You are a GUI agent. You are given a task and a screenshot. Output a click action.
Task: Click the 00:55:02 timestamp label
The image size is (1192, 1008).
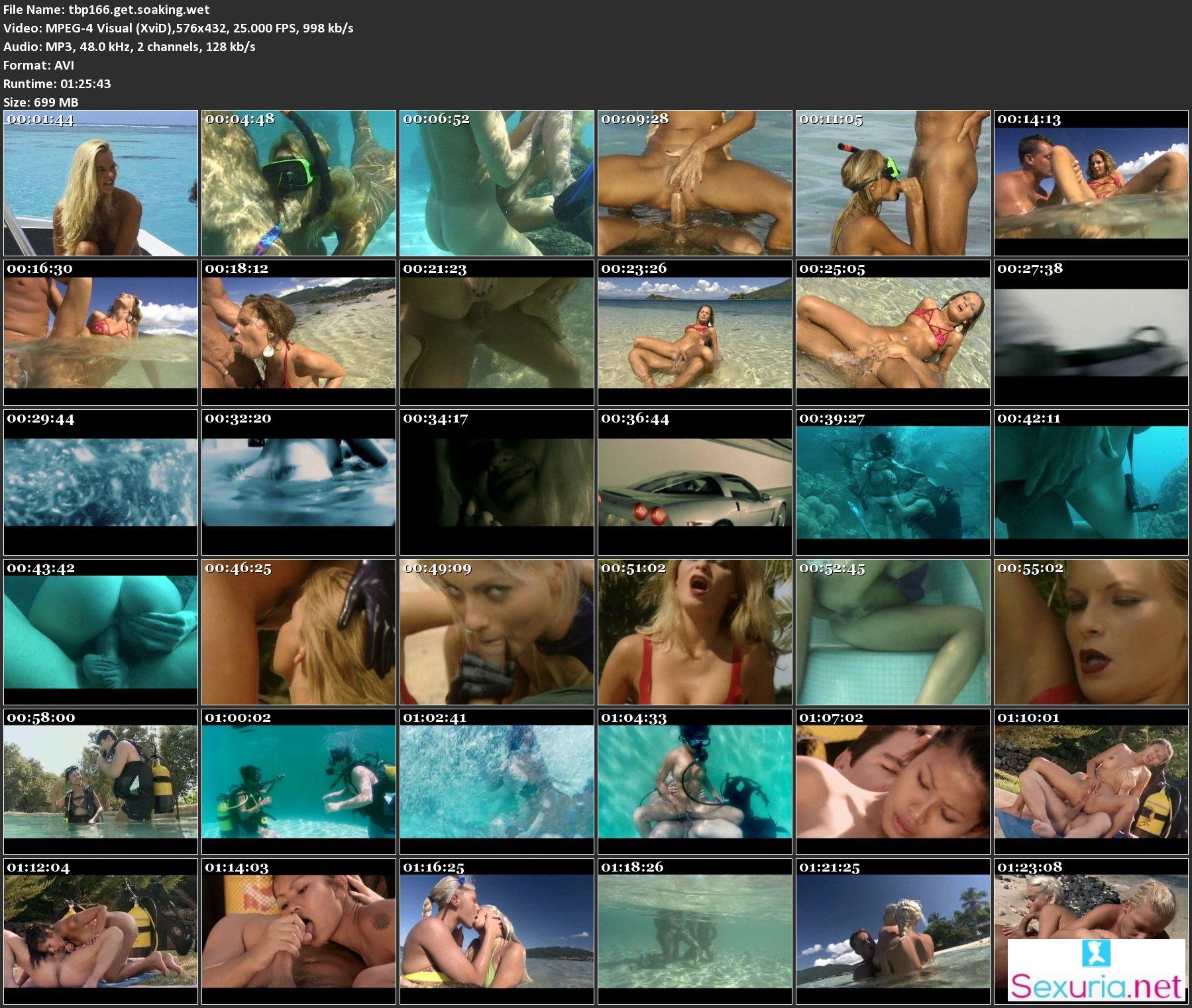click(x=1030, y=568)
